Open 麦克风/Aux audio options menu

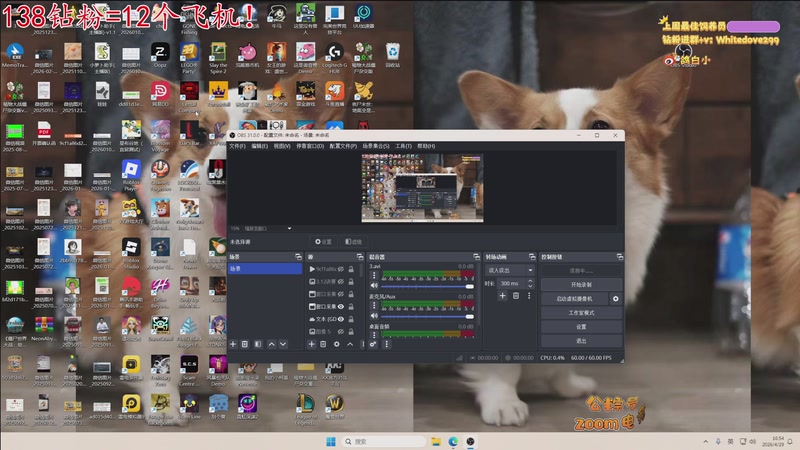tap(374, 305)
